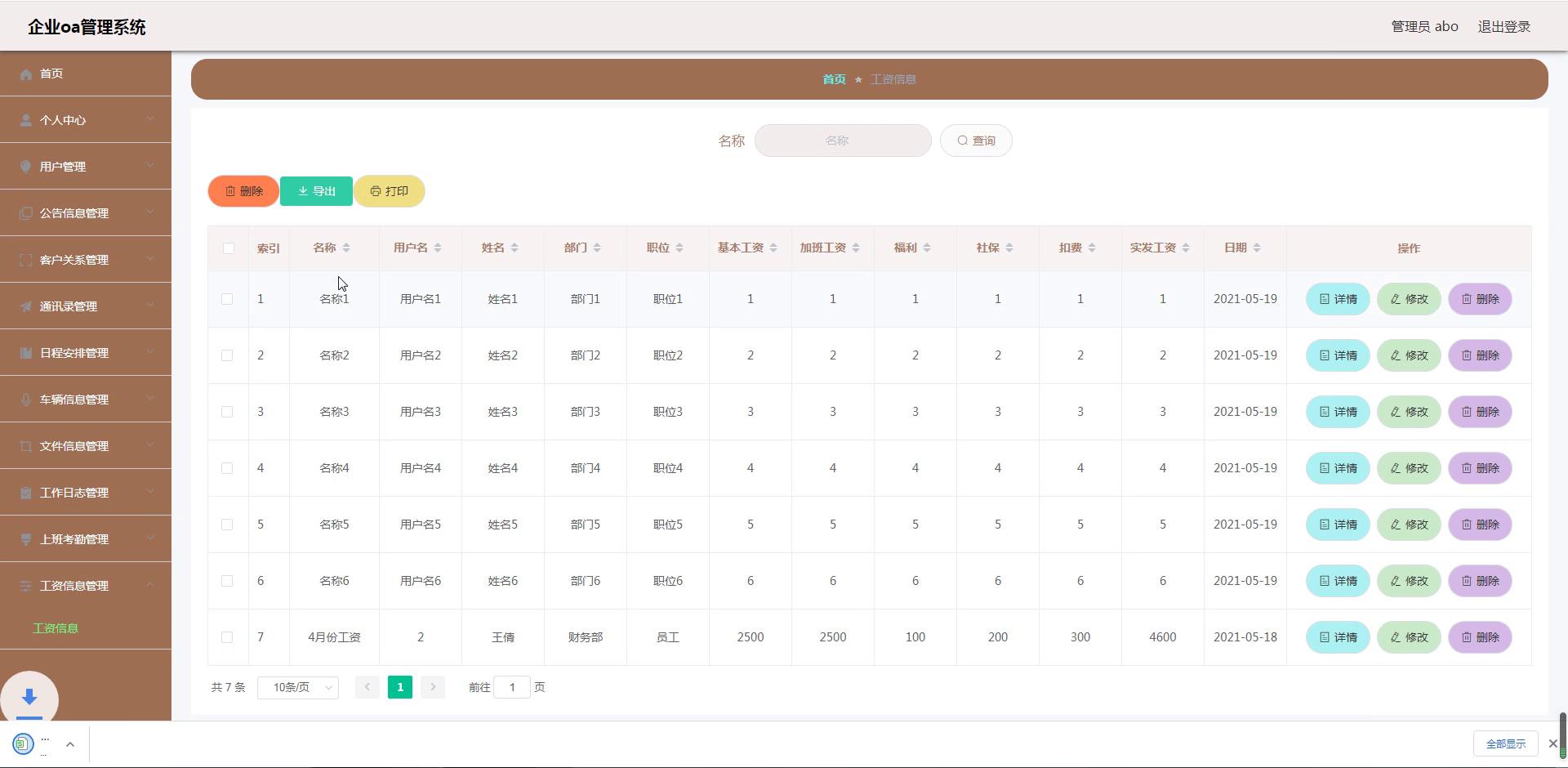Click the 通讯录管理 paper plane icon
This screenshot has width=1568, height=768.
[x=26, y=306]
